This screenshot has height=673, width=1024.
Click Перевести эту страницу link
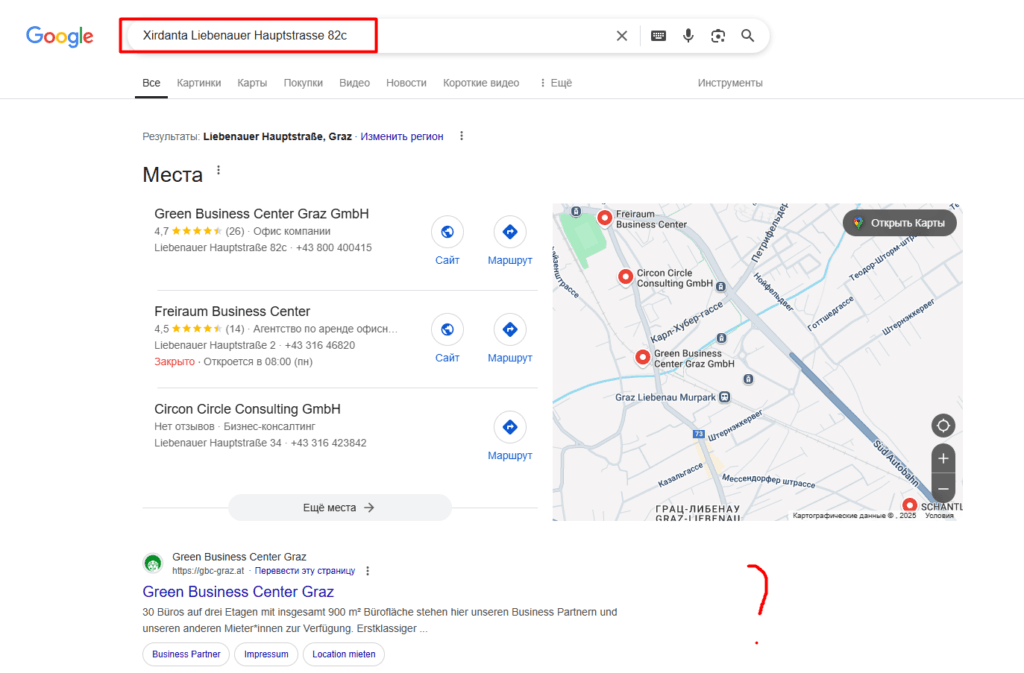[305, 571]
